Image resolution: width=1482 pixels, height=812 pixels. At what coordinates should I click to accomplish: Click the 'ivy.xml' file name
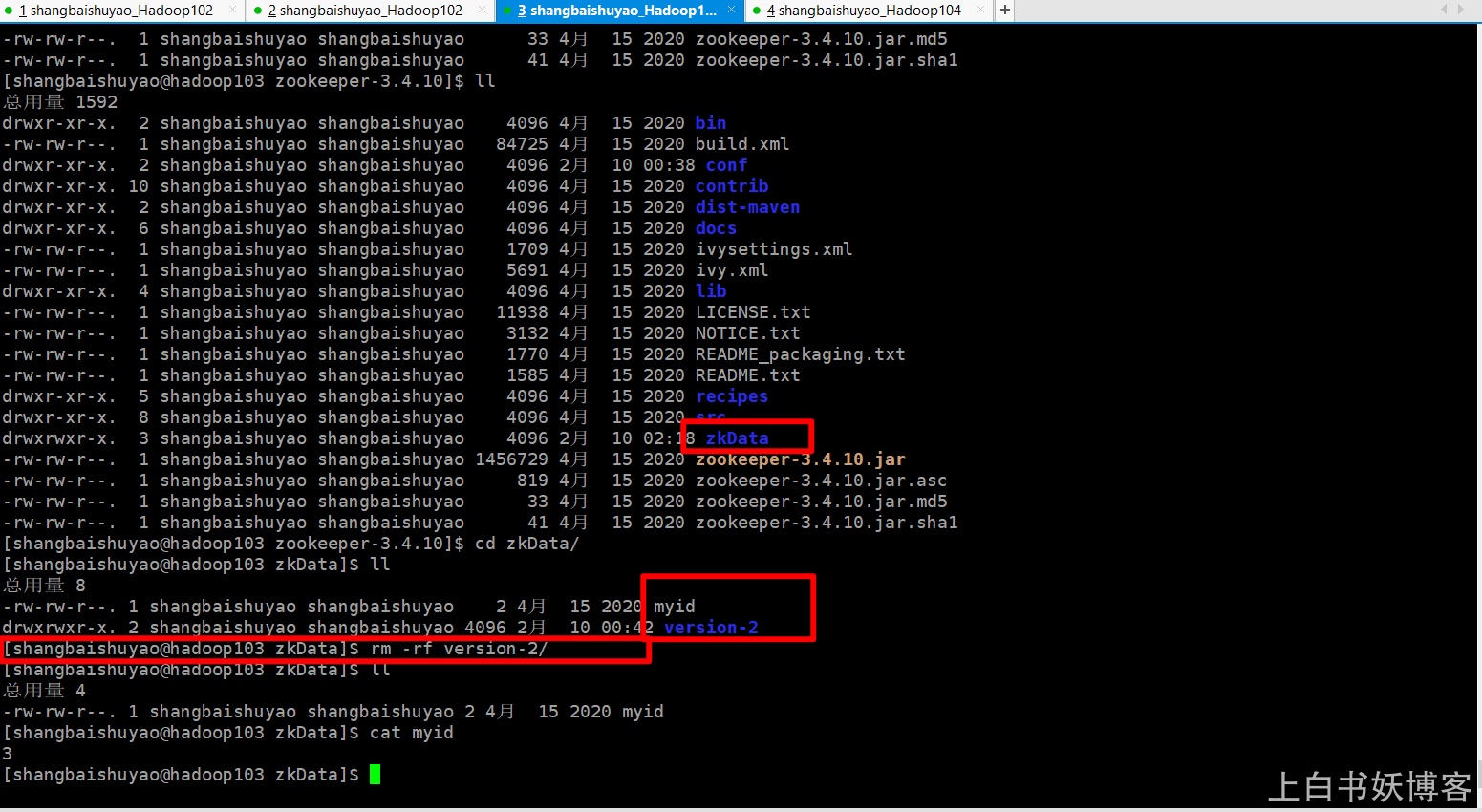tap(732, 270)
